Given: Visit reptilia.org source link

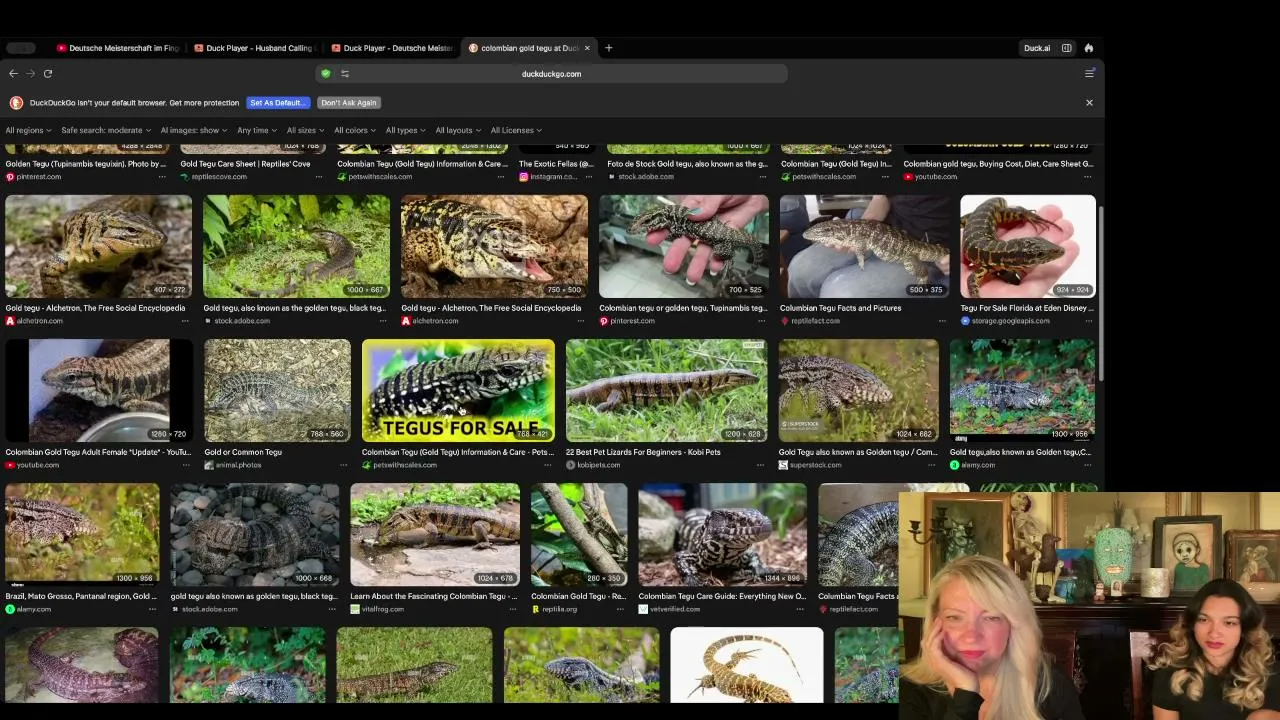Looking at the screenshot, I should coord(555,609).
